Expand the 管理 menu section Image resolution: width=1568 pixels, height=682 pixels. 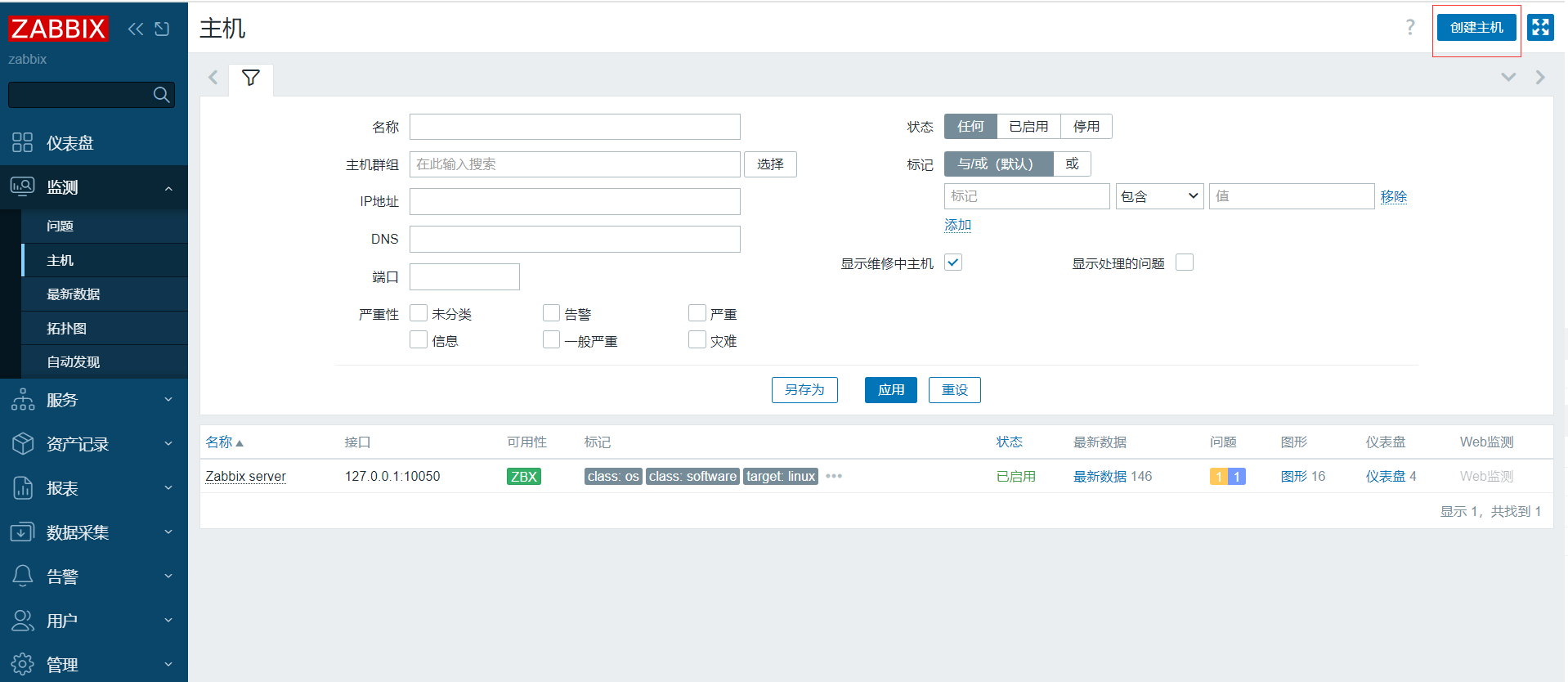pos(168,665)
